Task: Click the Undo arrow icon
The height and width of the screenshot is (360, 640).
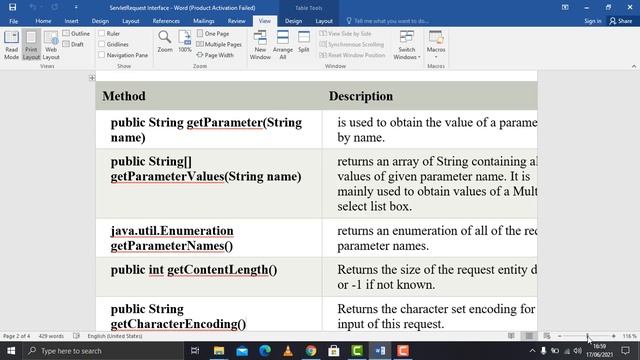Action: click(33, 7)
